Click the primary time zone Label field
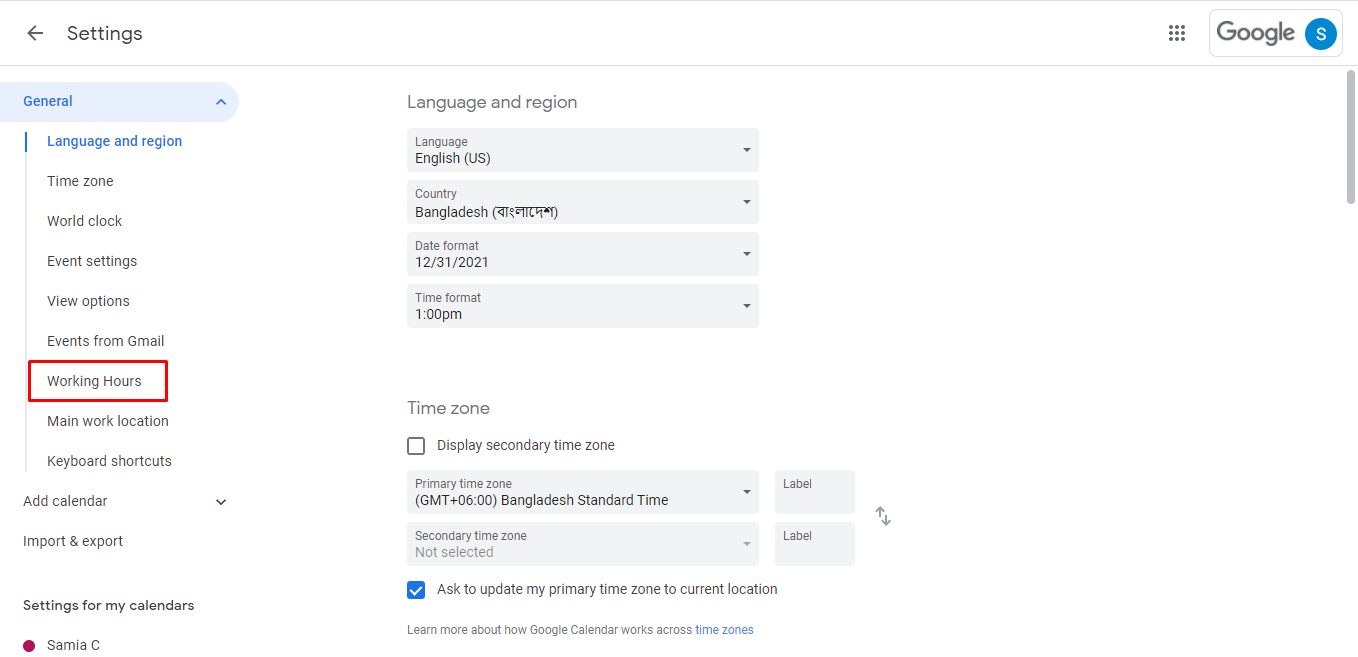 coord(814,492)
